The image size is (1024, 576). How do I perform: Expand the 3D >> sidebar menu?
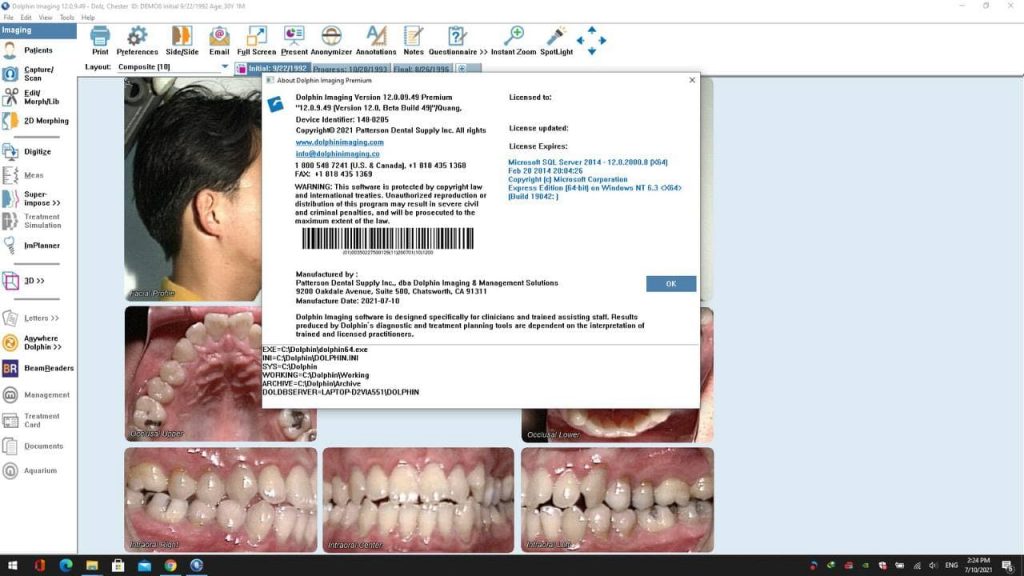point(34,281)
